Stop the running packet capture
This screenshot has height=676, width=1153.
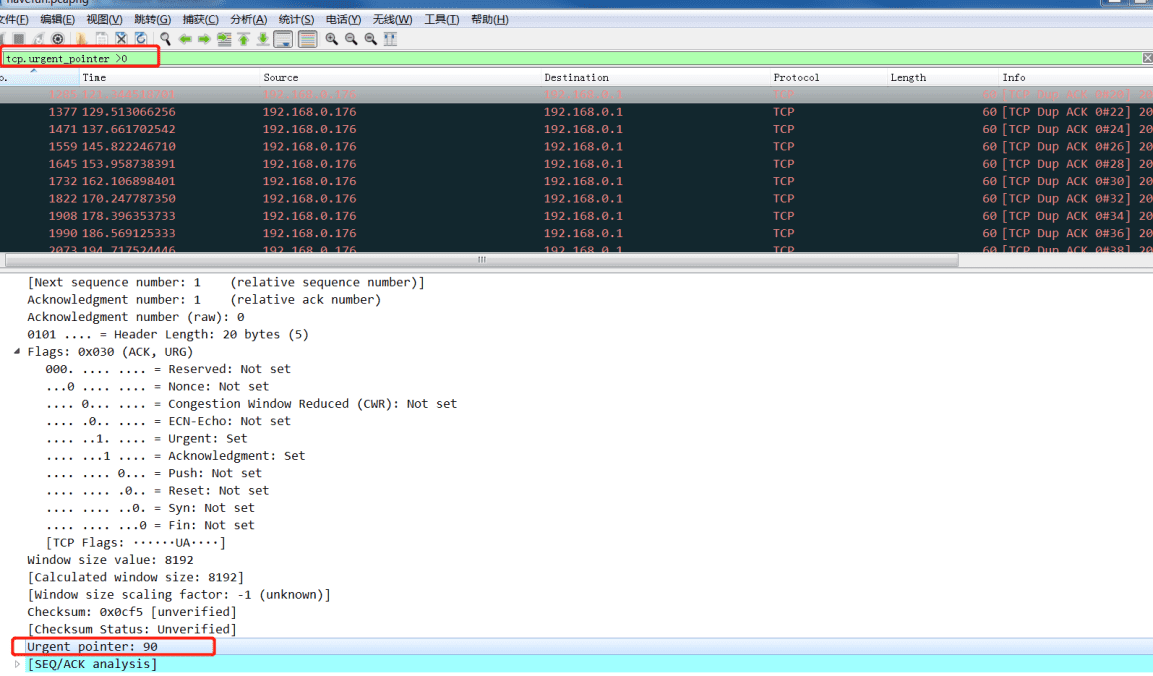click(x=18, y=39)
